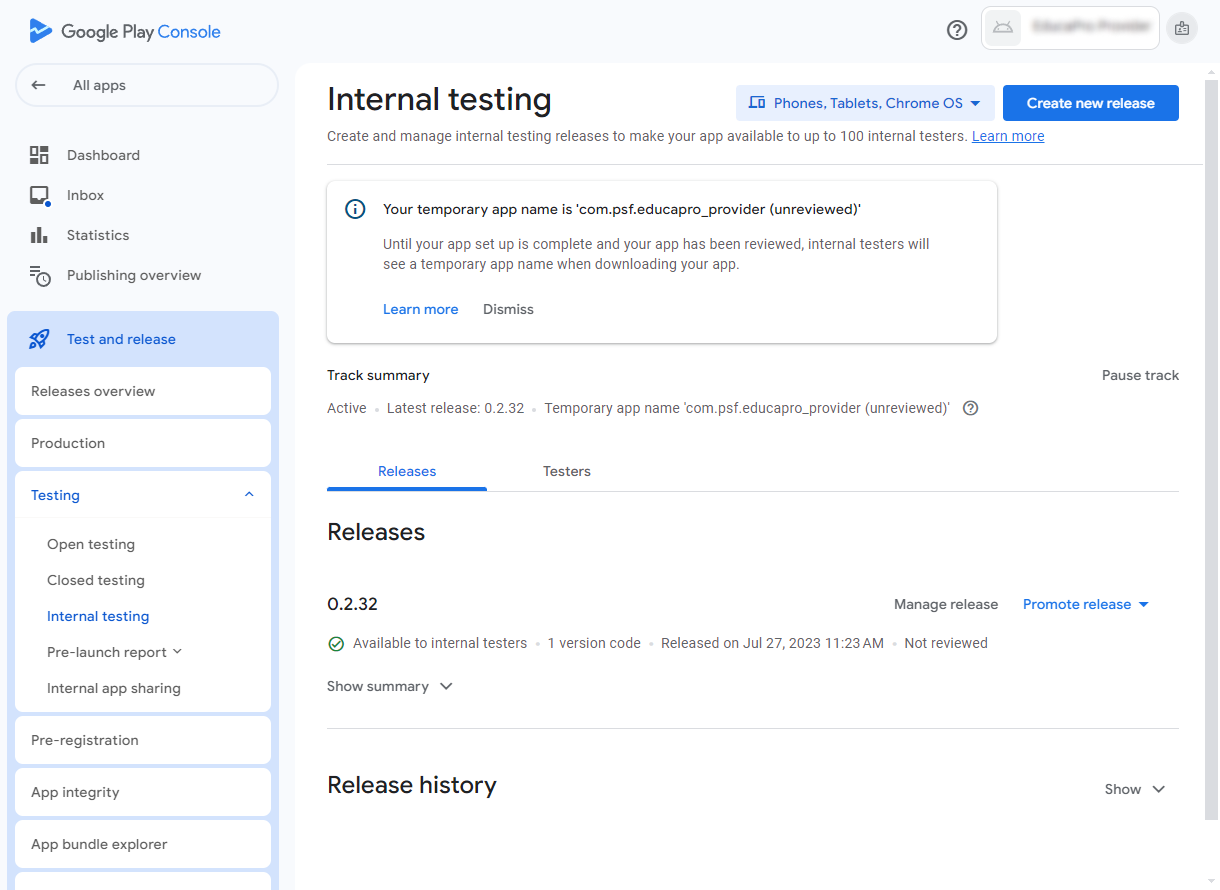This screenshot has height=890, width=1220.
Task: Click Pause track
Action: tap(1140, 375)
